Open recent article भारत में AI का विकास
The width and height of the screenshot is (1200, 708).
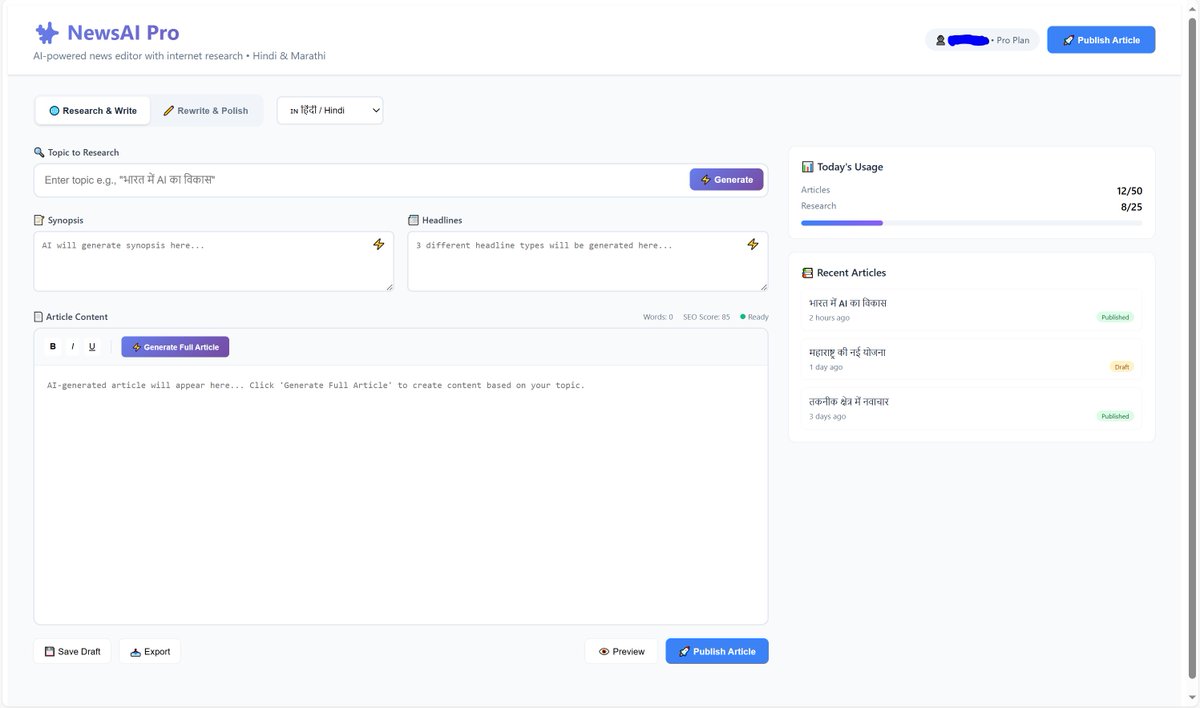pyautogui.click(x=971, y=309)
